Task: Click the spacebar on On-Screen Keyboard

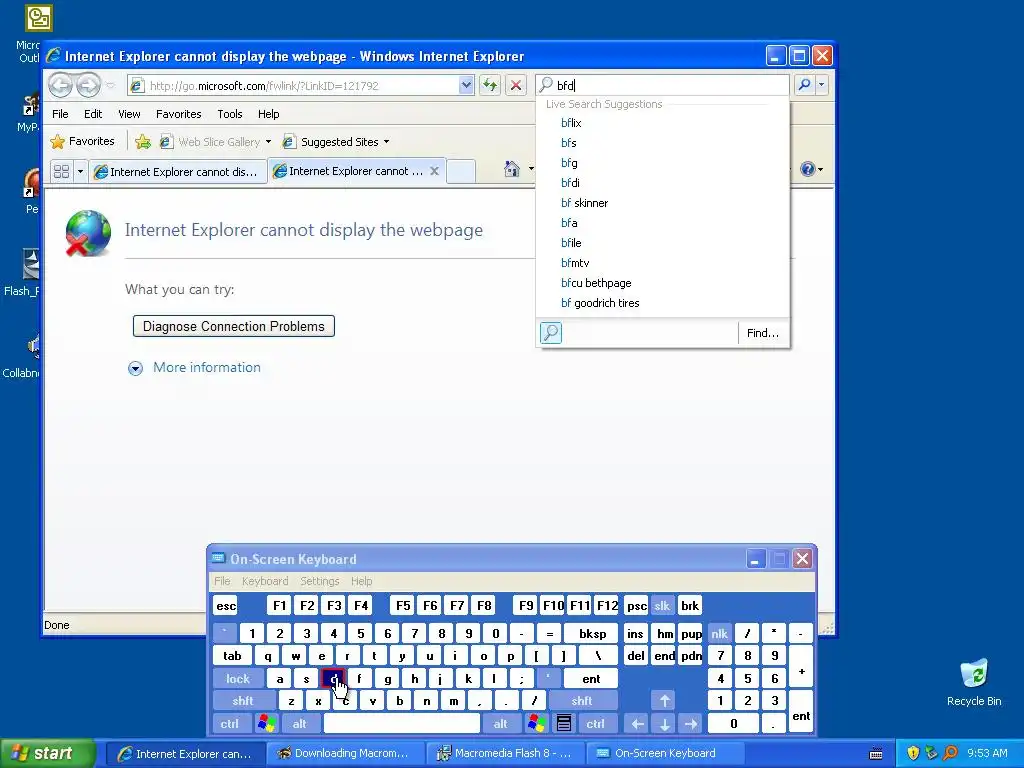Action: [402, 724]
